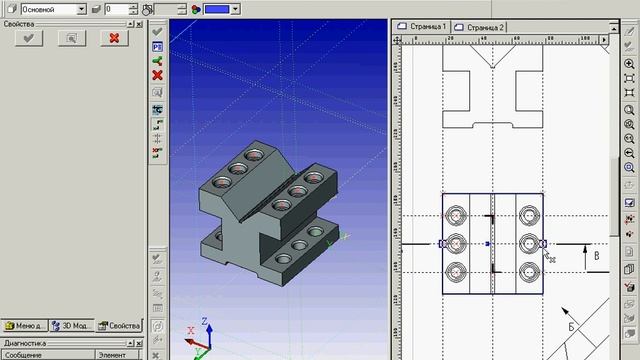
Task: Click the layer icon beside the Основной combo
Action: [11, 9]
